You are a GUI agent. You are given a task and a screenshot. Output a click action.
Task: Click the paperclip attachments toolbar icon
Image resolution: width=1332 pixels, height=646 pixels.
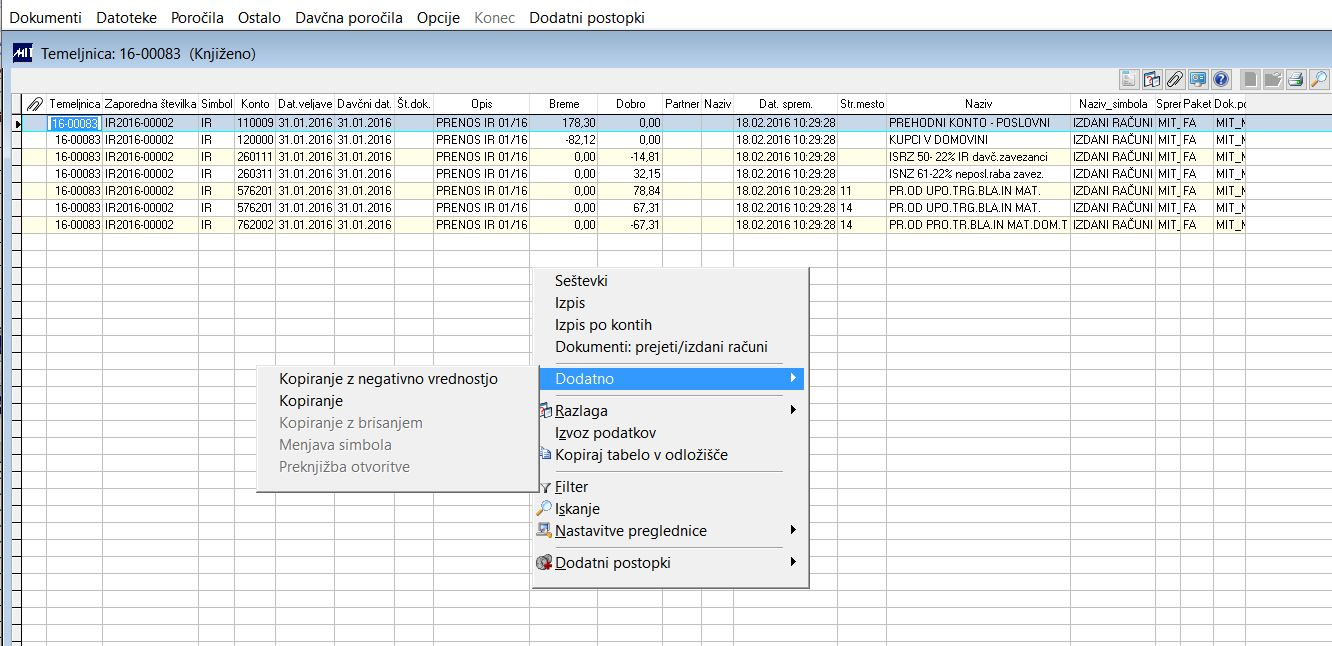1175,79
